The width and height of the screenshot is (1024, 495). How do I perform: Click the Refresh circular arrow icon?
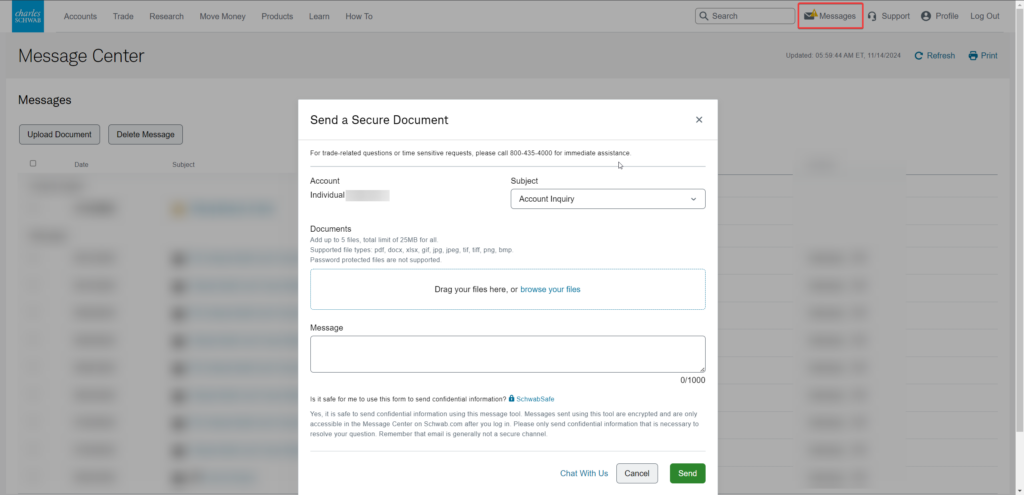click(918, 56)
